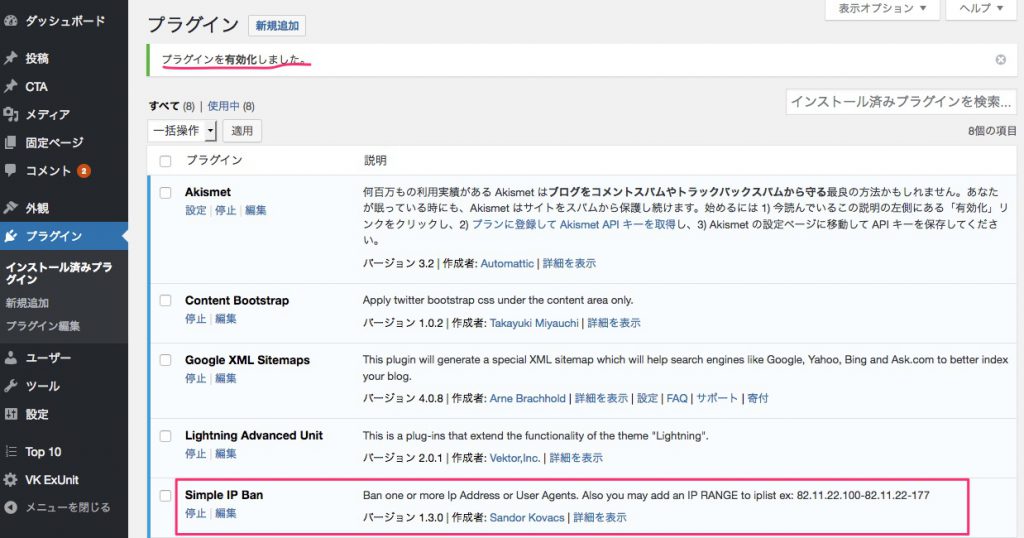Click Lightning Advanced Unit's 停止 link
The width and height of the screenshot is (1024, 538).
[195, 454]
